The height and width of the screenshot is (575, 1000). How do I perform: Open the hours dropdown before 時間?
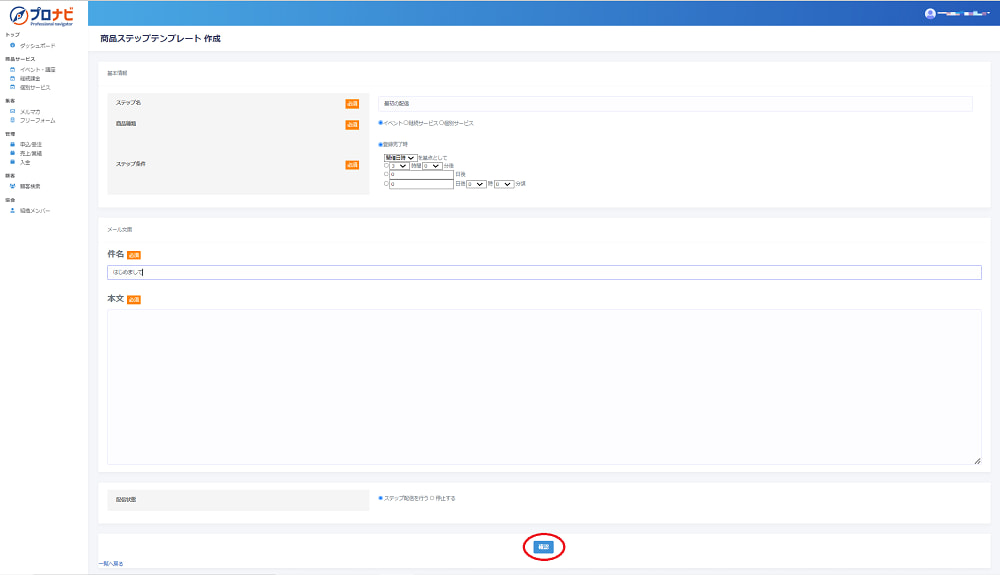click(399, 166)
